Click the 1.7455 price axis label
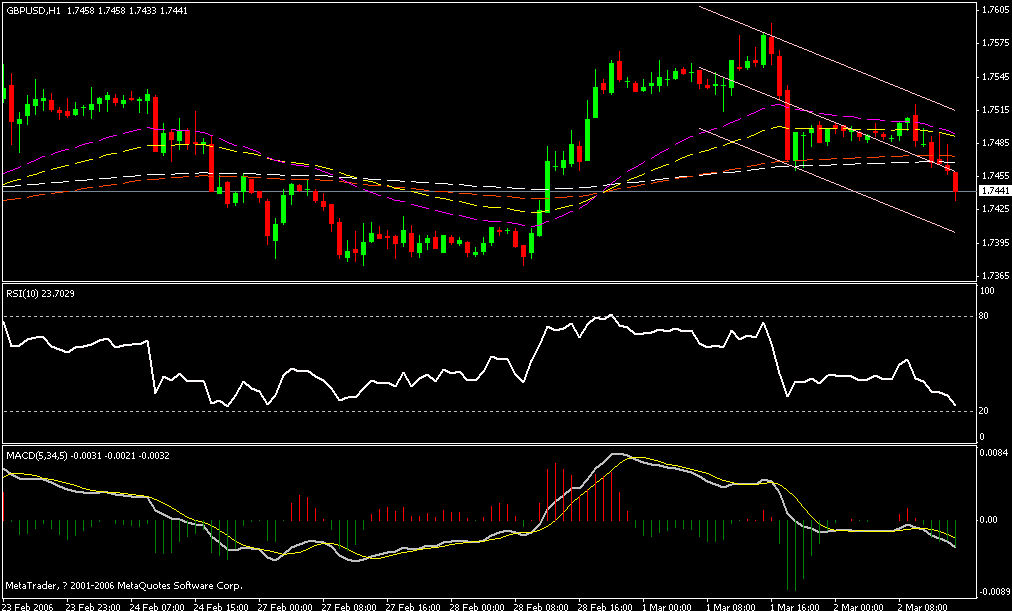 click(994, 175)
